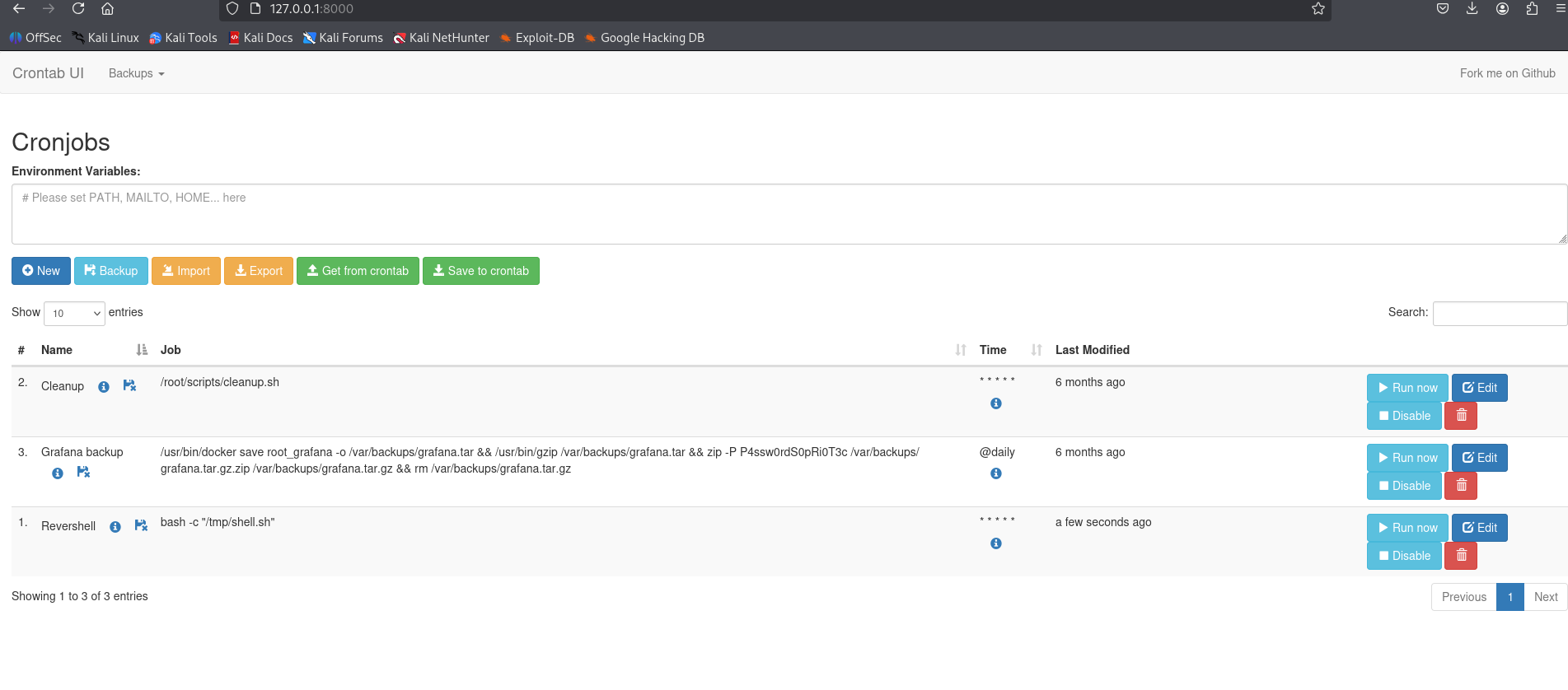Click the Fork me on Github link
This screenshot has width=1568, height=690.
tap(1507, 73)
